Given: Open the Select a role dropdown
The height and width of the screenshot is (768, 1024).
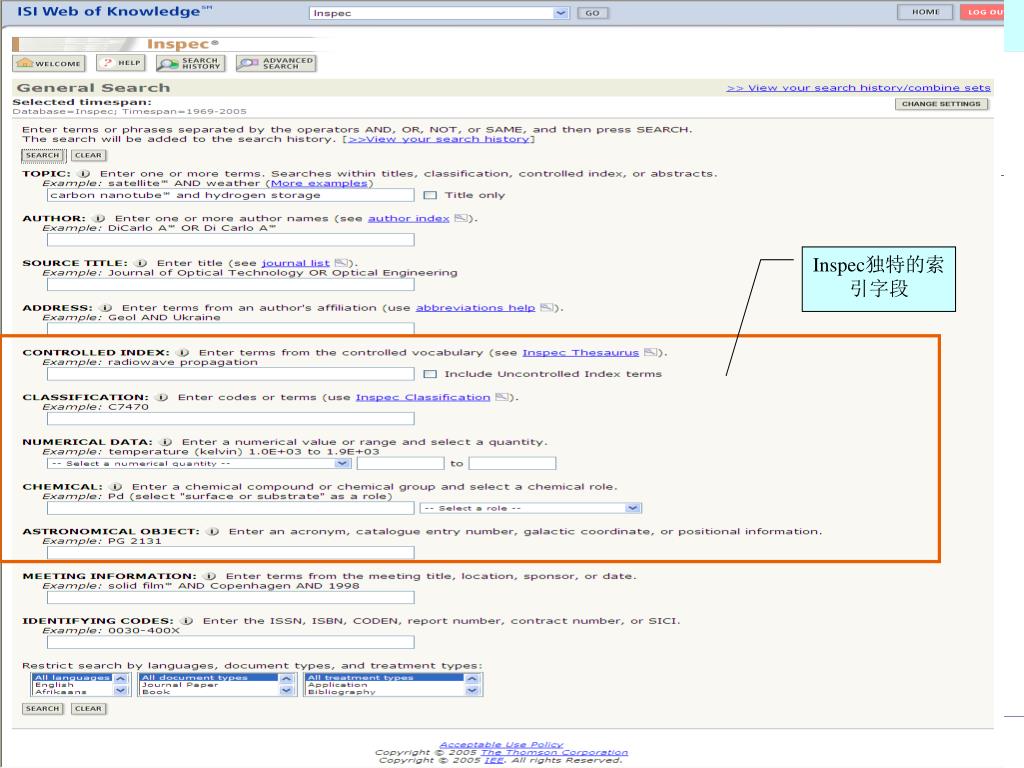Looking at the screenshot, I should 531,508.
